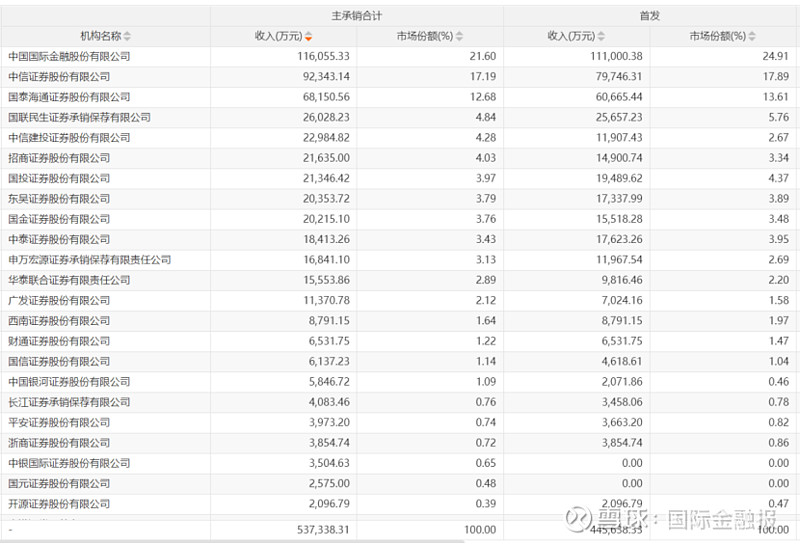
Task: Select 国信证券股份有限公司 row name
Action: [59, 362]
